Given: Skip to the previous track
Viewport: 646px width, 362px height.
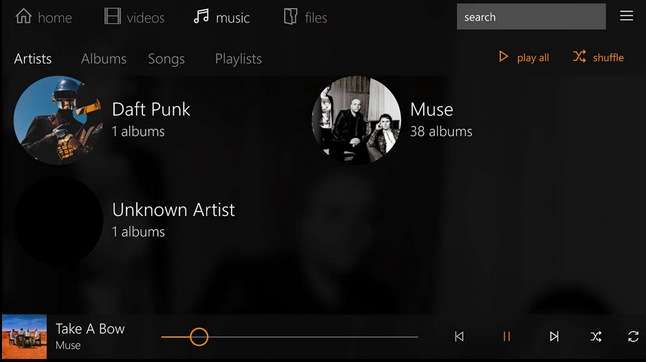Looking at the screenshot, I should click(459, 336).
